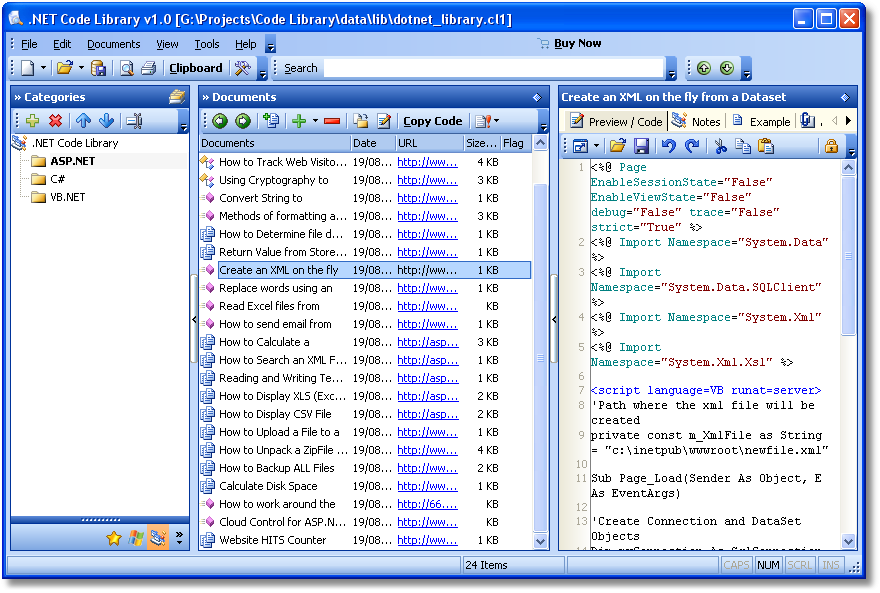
Task: Toggle the highlighted library icon in Categories footer
Action: pyautogui.click(x=158, y=539)
